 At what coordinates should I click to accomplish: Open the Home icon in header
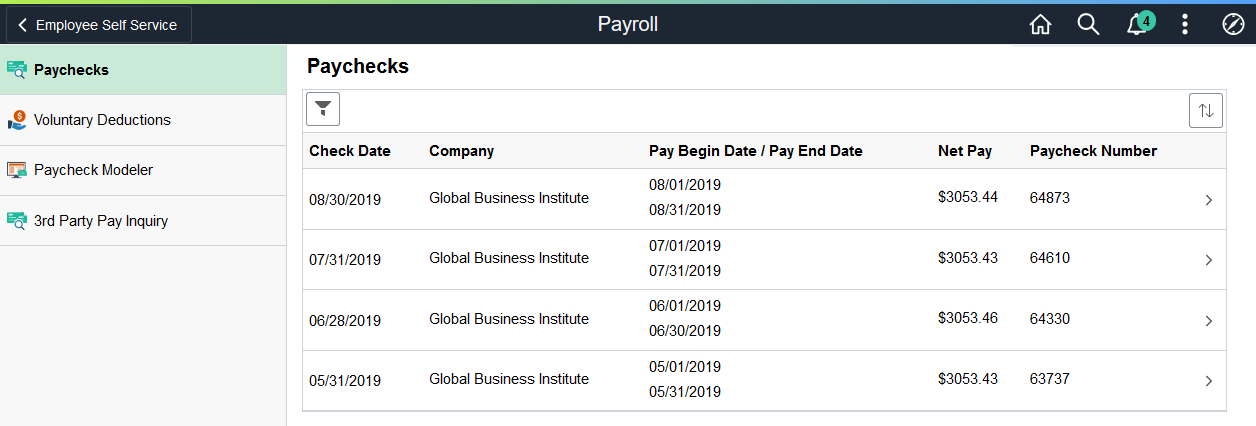1040,25
